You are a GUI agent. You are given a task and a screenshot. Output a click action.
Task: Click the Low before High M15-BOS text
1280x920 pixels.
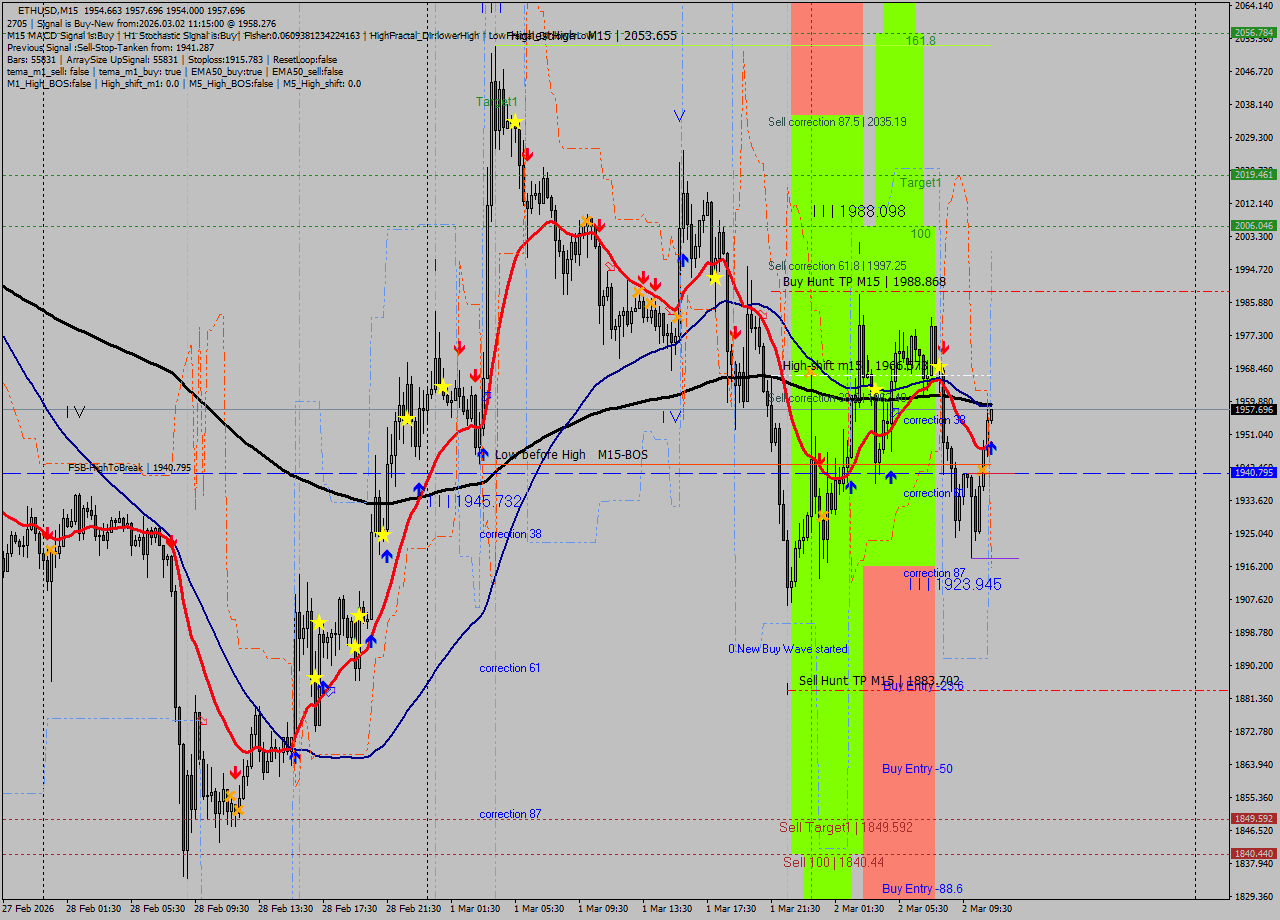coord(570,454)
